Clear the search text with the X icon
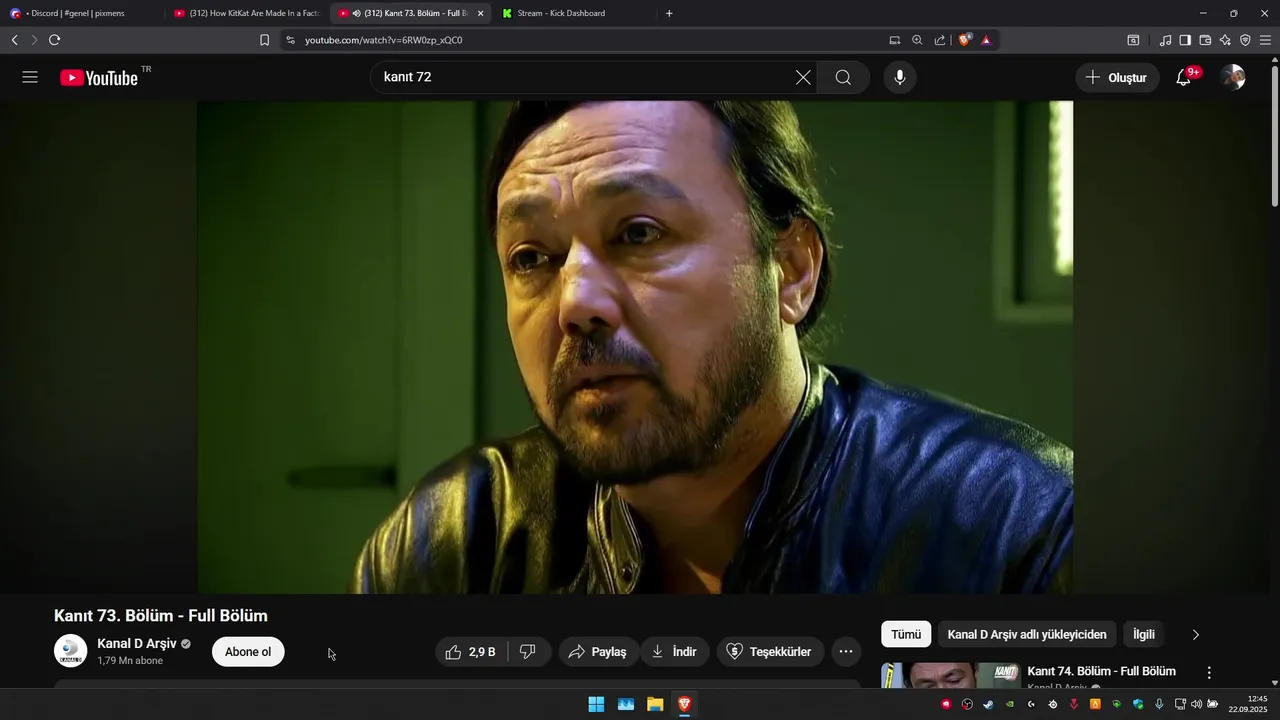Viewport: 1280px width, 720px height. click(x=803, y=77)
